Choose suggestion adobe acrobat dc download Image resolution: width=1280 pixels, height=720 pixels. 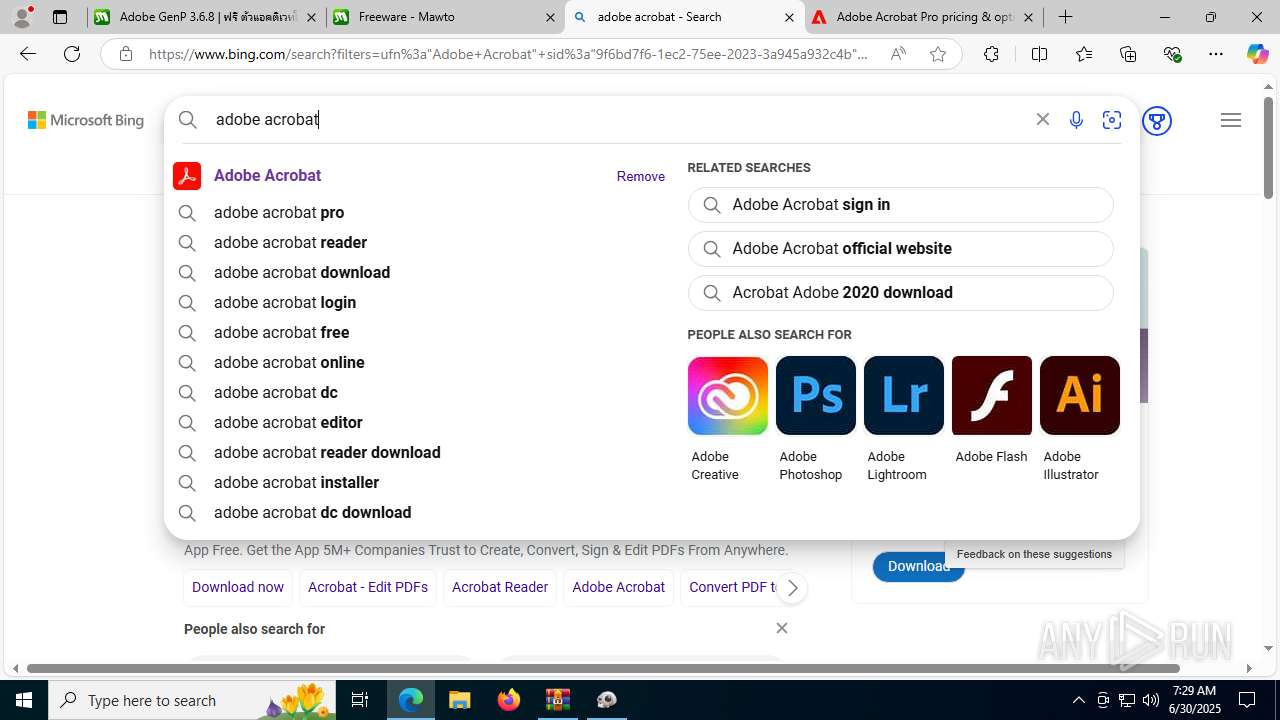click(x=312, y=512)
